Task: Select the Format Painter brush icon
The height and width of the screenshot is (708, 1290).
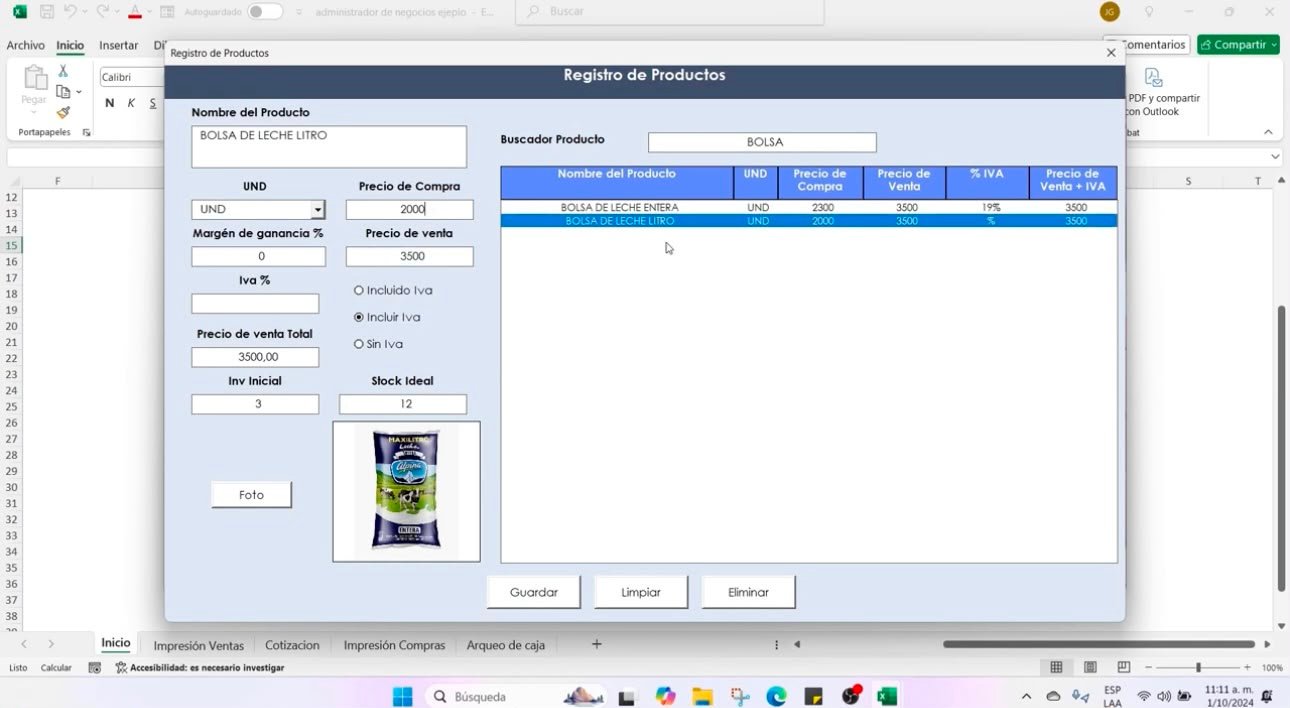Action: [x=63, y=112]
